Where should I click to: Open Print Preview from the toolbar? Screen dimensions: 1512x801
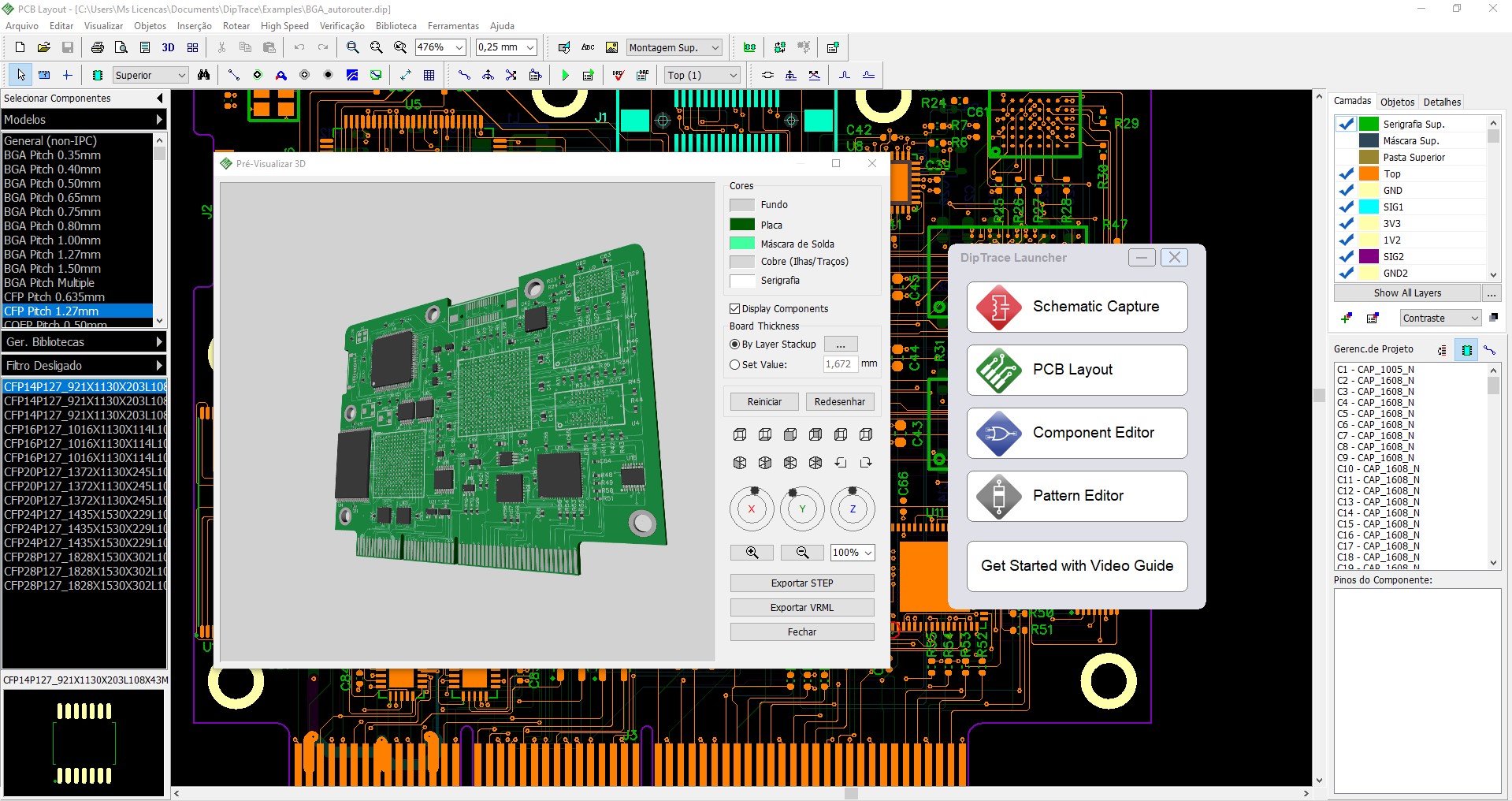121,47
